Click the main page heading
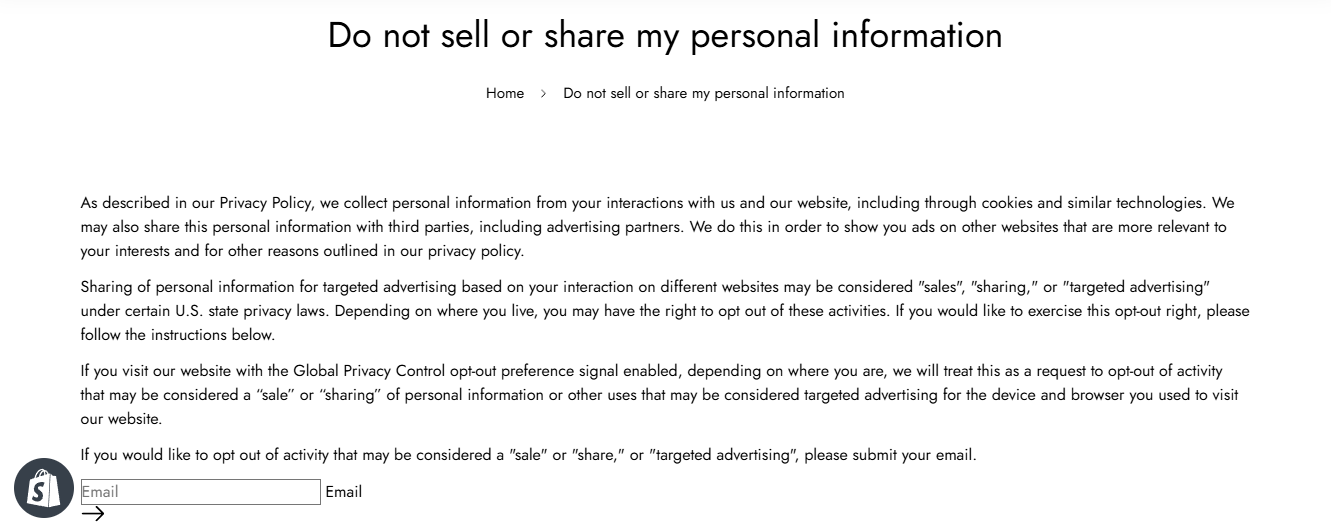This screenshot has height=530, width=1331. pos(665,35)
